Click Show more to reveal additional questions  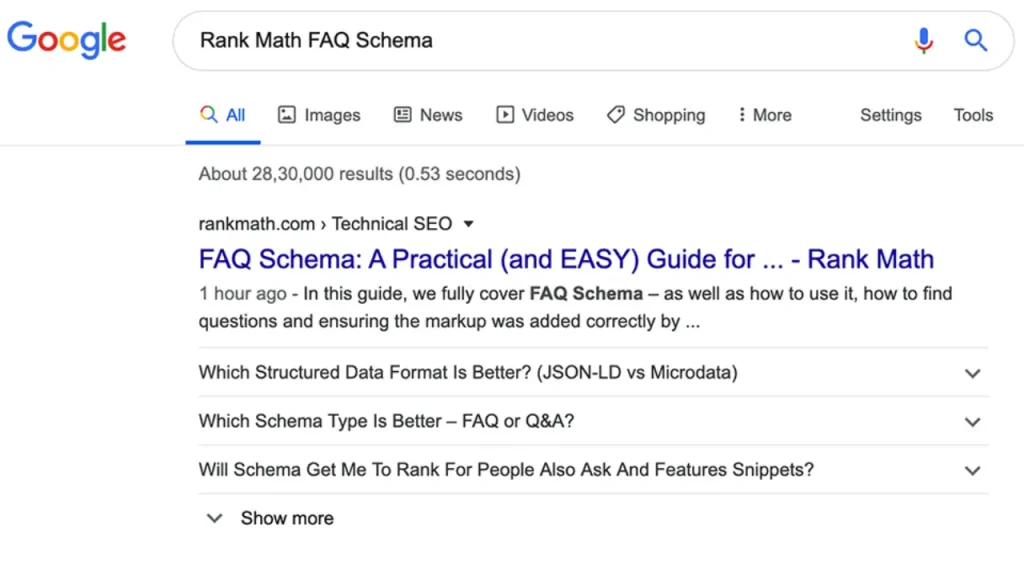[x=286, y=518]
